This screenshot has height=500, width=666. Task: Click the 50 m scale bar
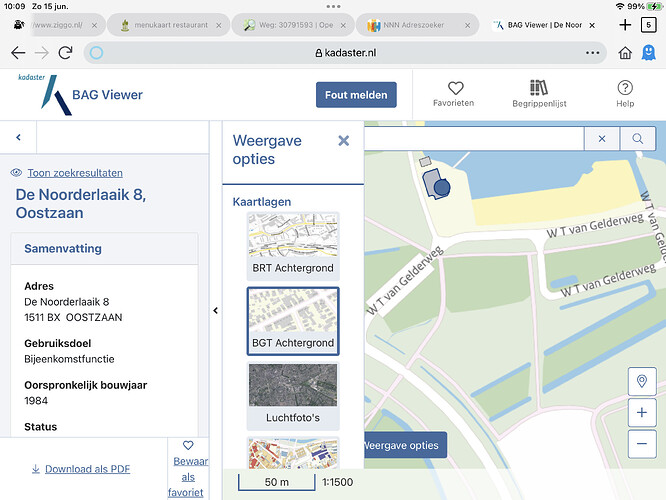point(277,482)
